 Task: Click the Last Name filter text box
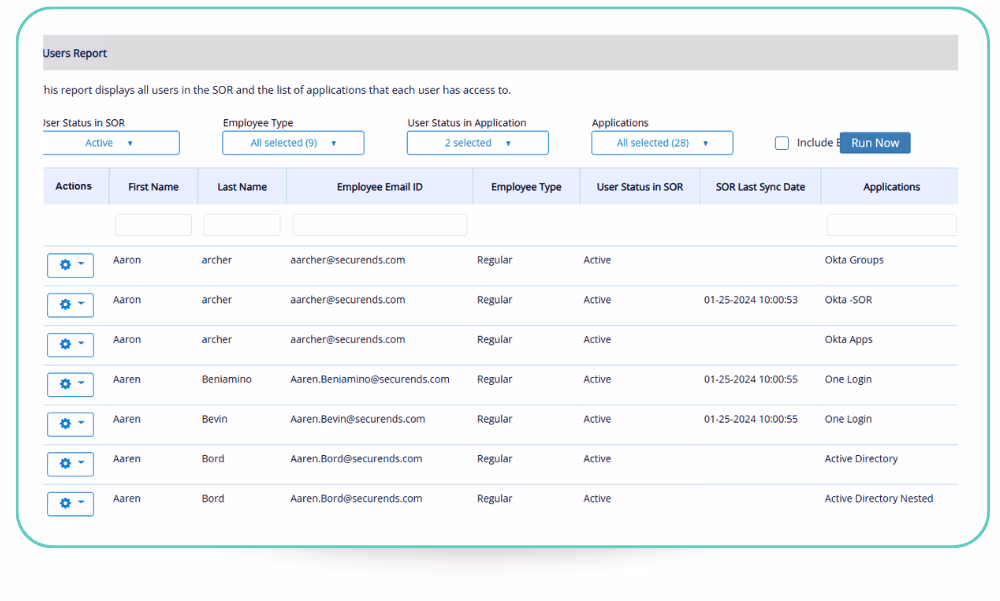click(242, 225)
